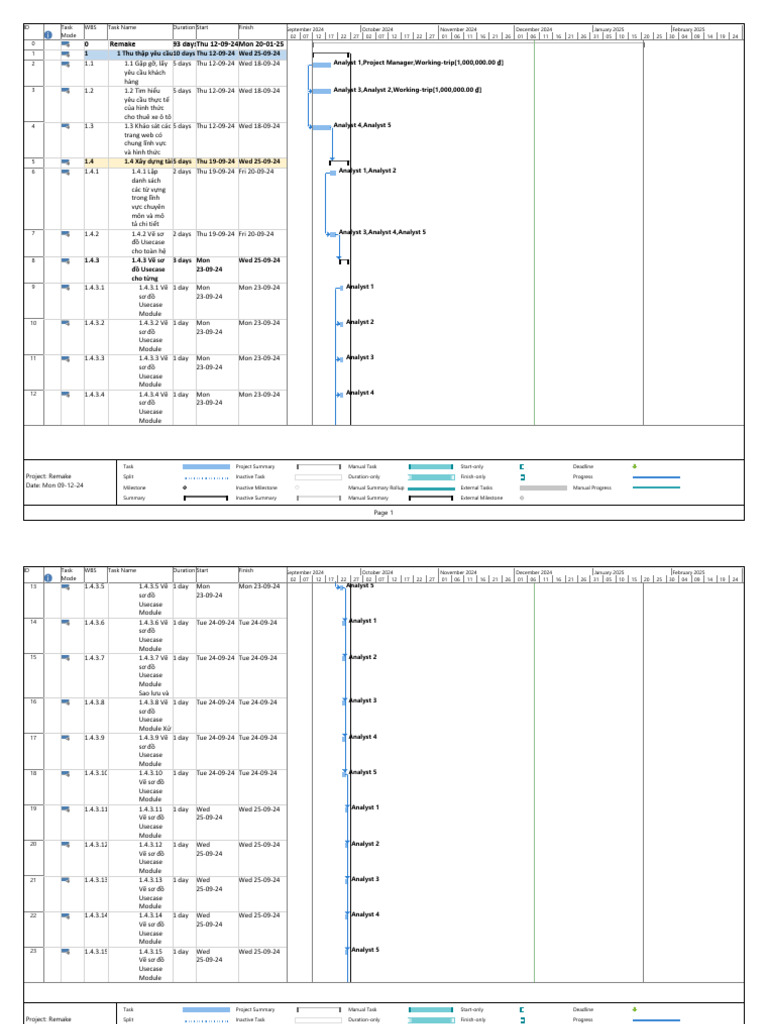
Task: Click gray External Tasks swatch in legend
Action: tap(543, 487)
